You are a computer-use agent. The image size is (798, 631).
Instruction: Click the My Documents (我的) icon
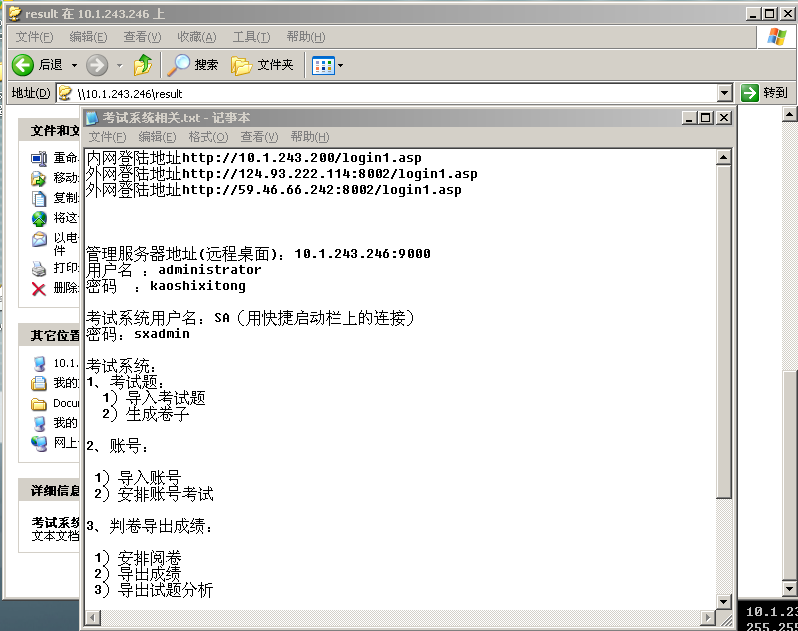click(39, 383)
